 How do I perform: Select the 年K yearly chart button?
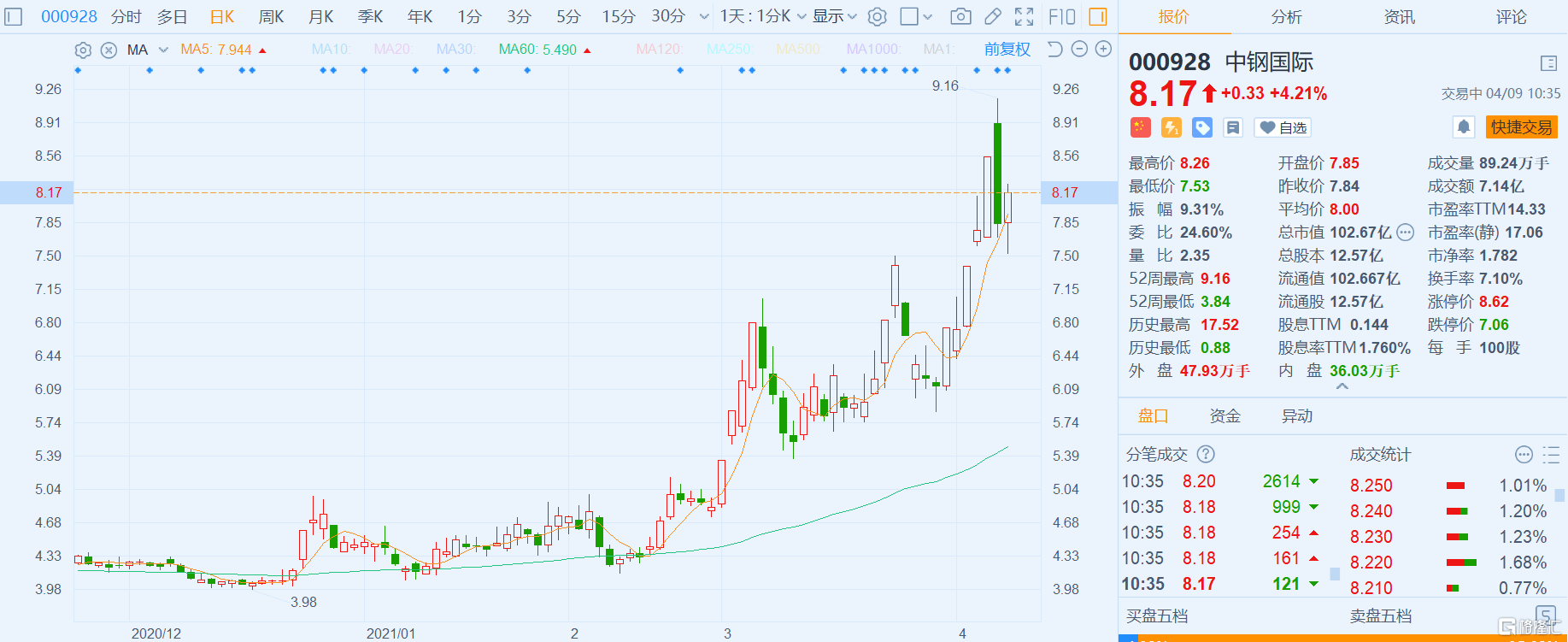pos(420,16)
